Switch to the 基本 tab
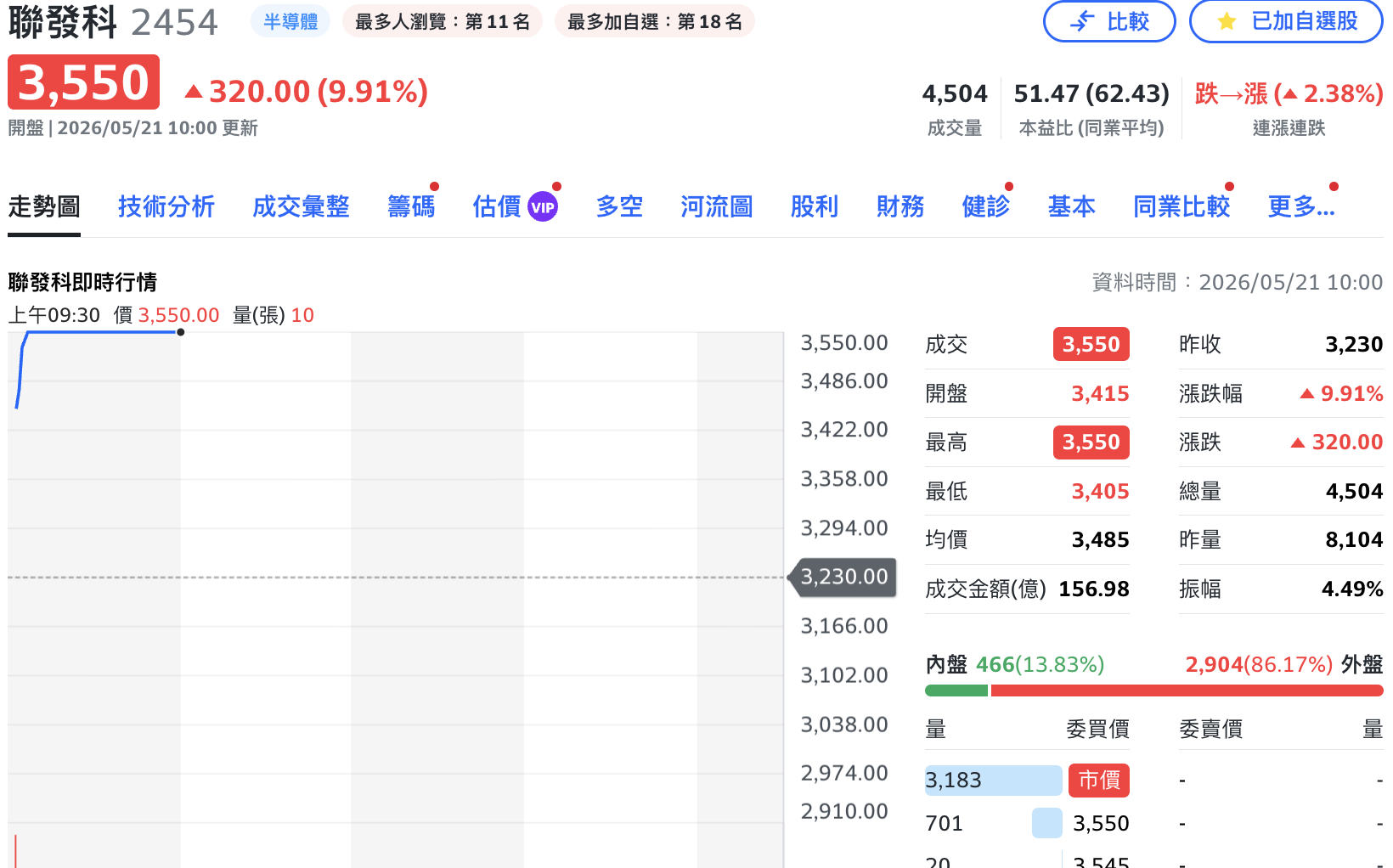 [x=1072, y=206]
